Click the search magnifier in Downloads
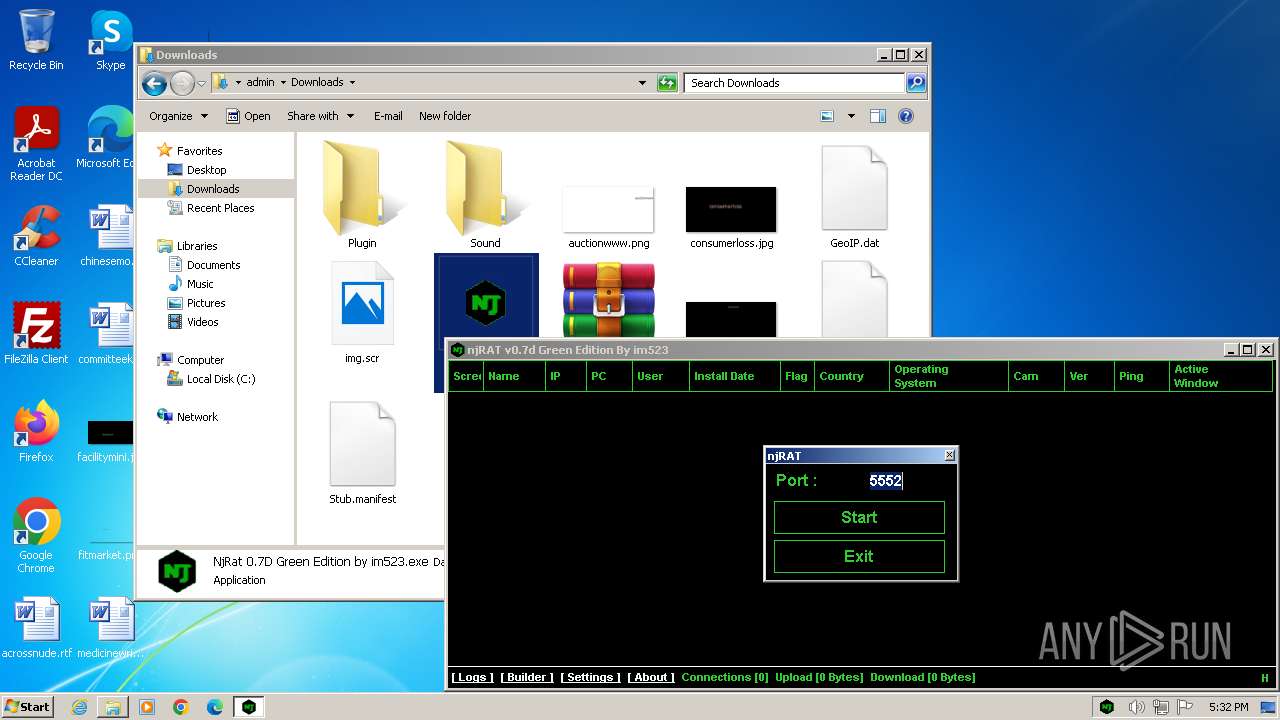The width and height of the screenshot is (1280, 720). pyautogui.click(x=915, y=83)
